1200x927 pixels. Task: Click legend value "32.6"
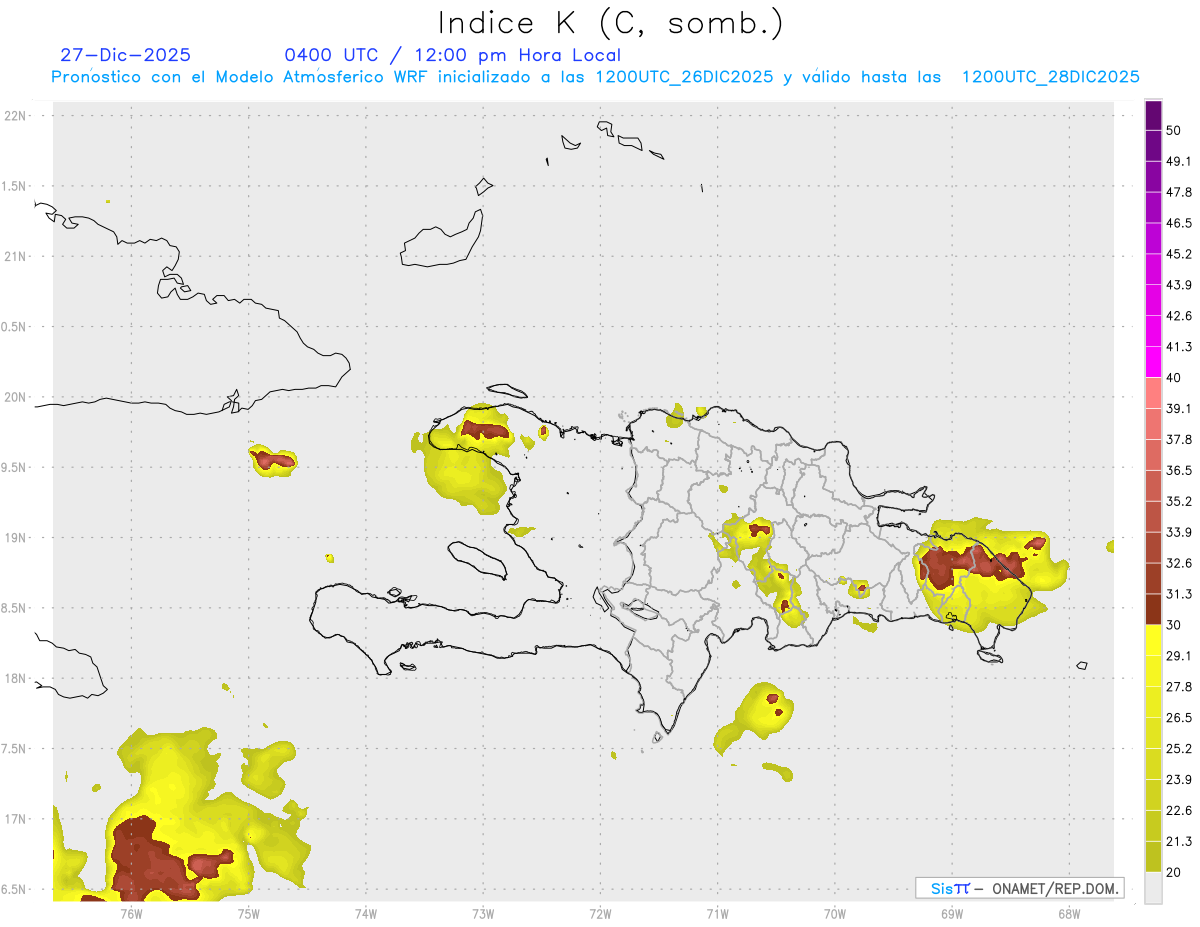pyautogui.click(x=1179, y=564)
